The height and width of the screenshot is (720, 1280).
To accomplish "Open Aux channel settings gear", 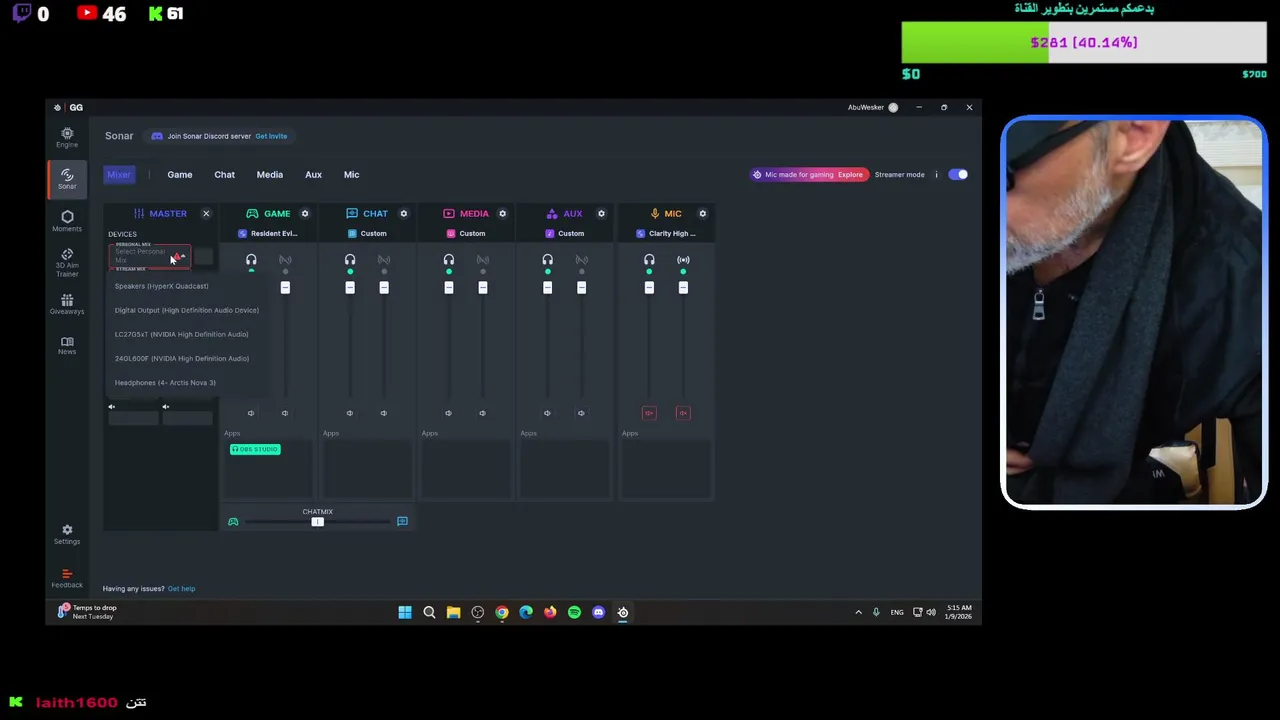I will pos(601,213).
